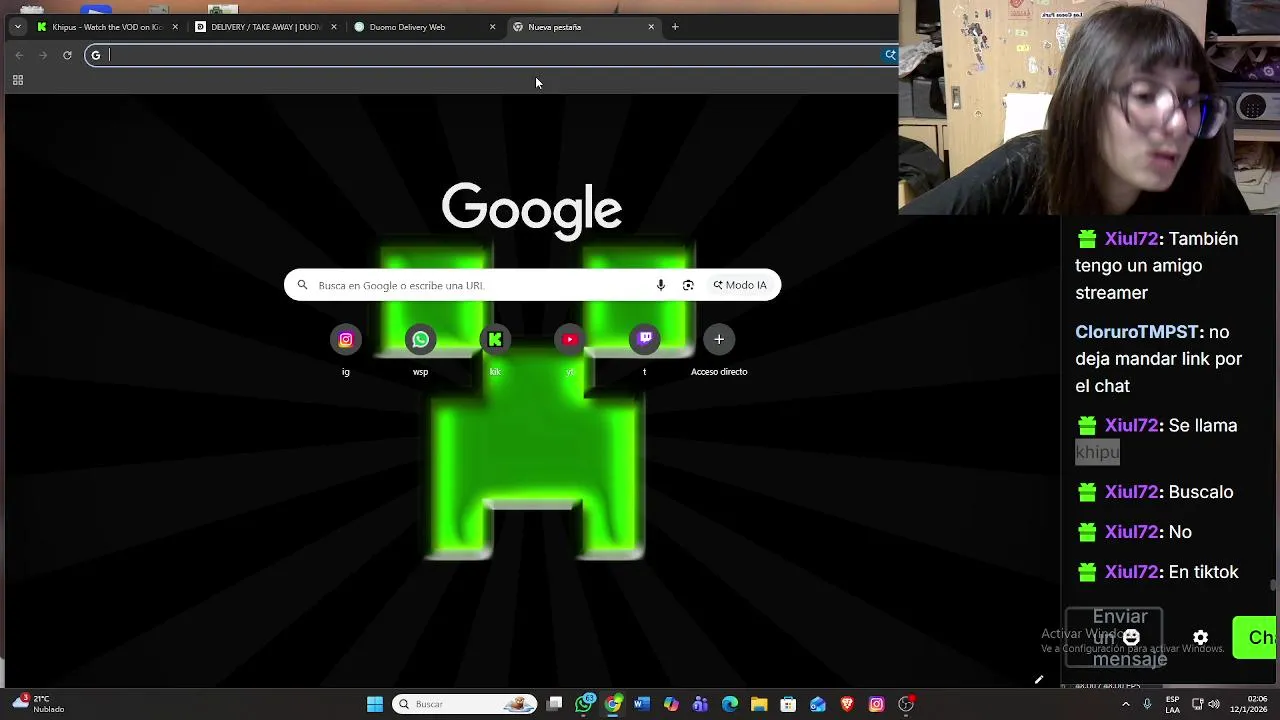The image size is (1280, 720).
Task: Open Microsoft Store from the taskbar
Action: pos(788,704)
